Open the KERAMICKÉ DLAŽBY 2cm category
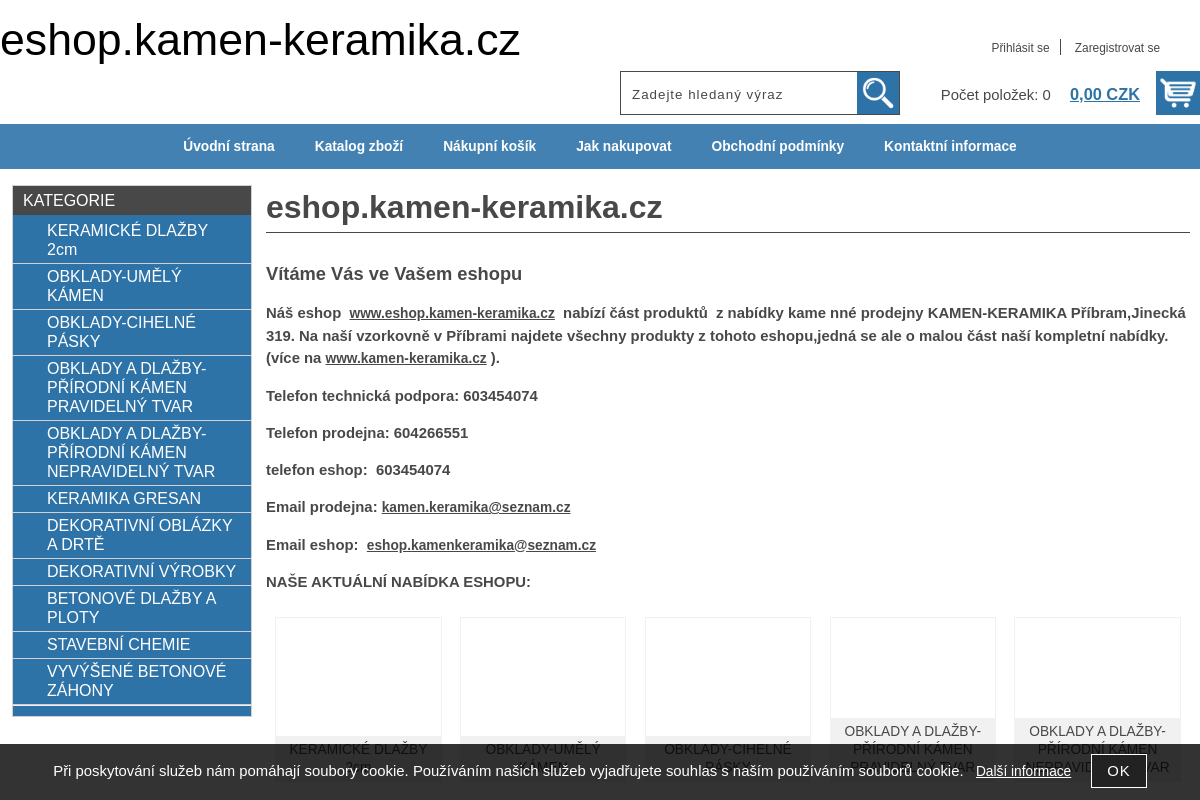The image size is (1200, 800). pos(127,239)
